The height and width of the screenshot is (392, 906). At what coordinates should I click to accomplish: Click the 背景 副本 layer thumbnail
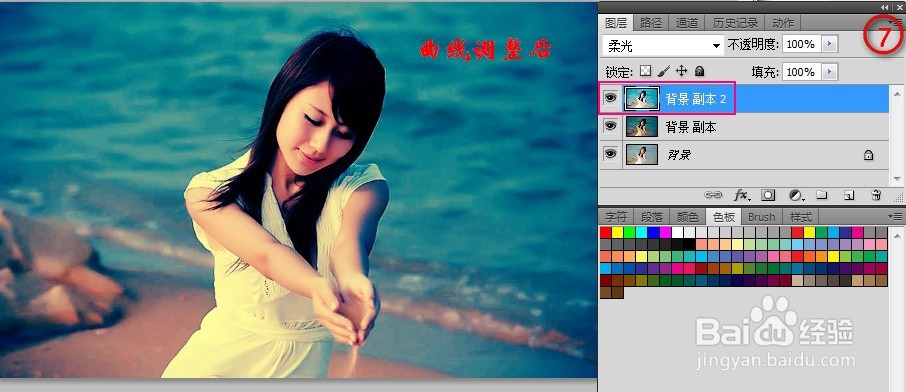click(x=642, y=127)
